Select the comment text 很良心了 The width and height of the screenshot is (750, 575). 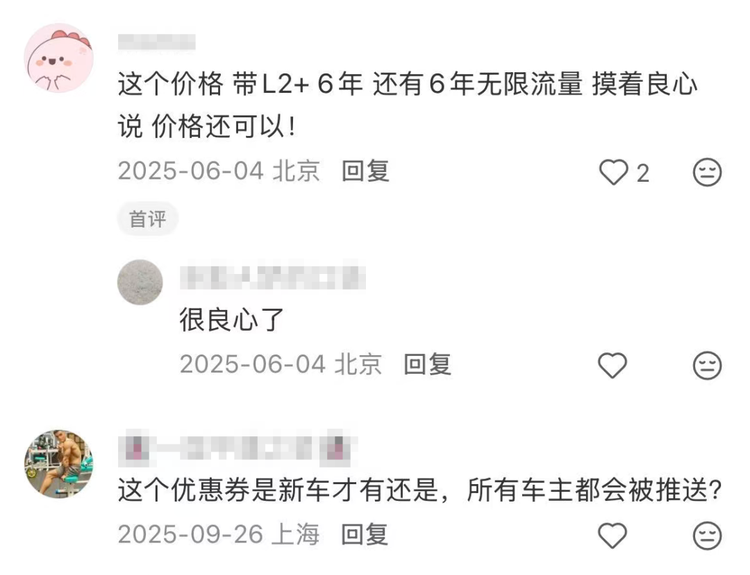tap(232, 320)
